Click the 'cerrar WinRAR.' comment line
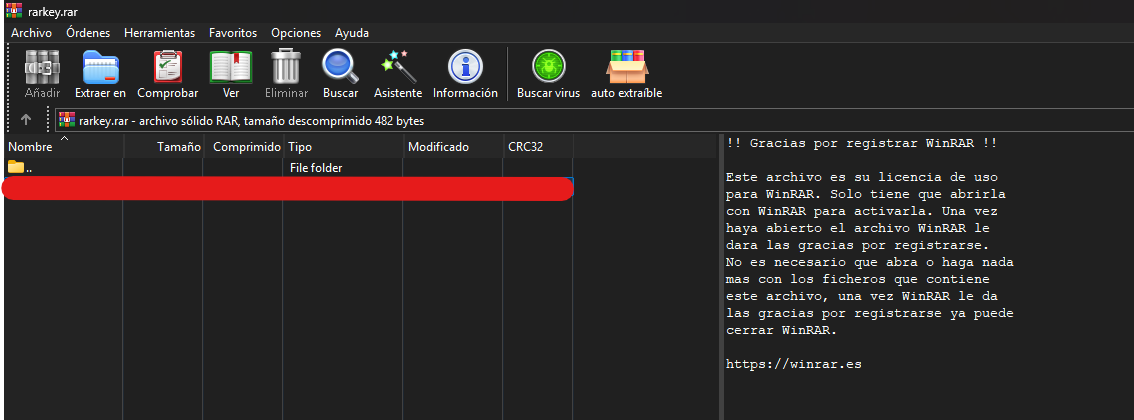The height and width of the screenshot is (420, 1134). click(x=781, y=331)
